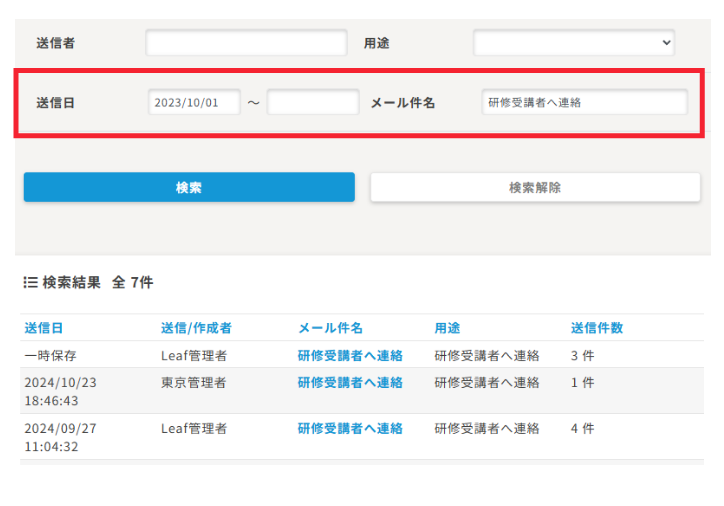The image size is (724, 506).
Task: Click the 4 件 count cell
Action: coord(582,428)
